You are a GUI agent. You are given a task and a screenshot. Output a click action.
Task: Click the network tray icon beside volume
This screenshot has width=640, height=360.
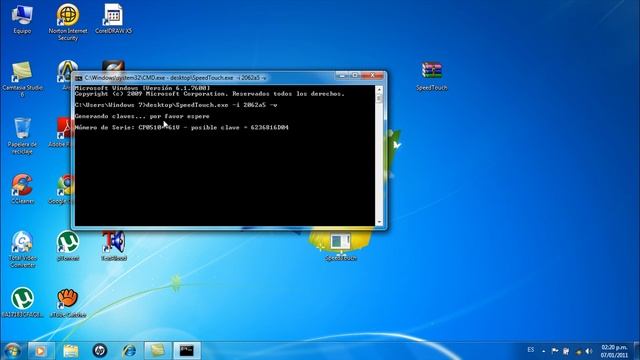pyautogui.click(x=578, y=351)
